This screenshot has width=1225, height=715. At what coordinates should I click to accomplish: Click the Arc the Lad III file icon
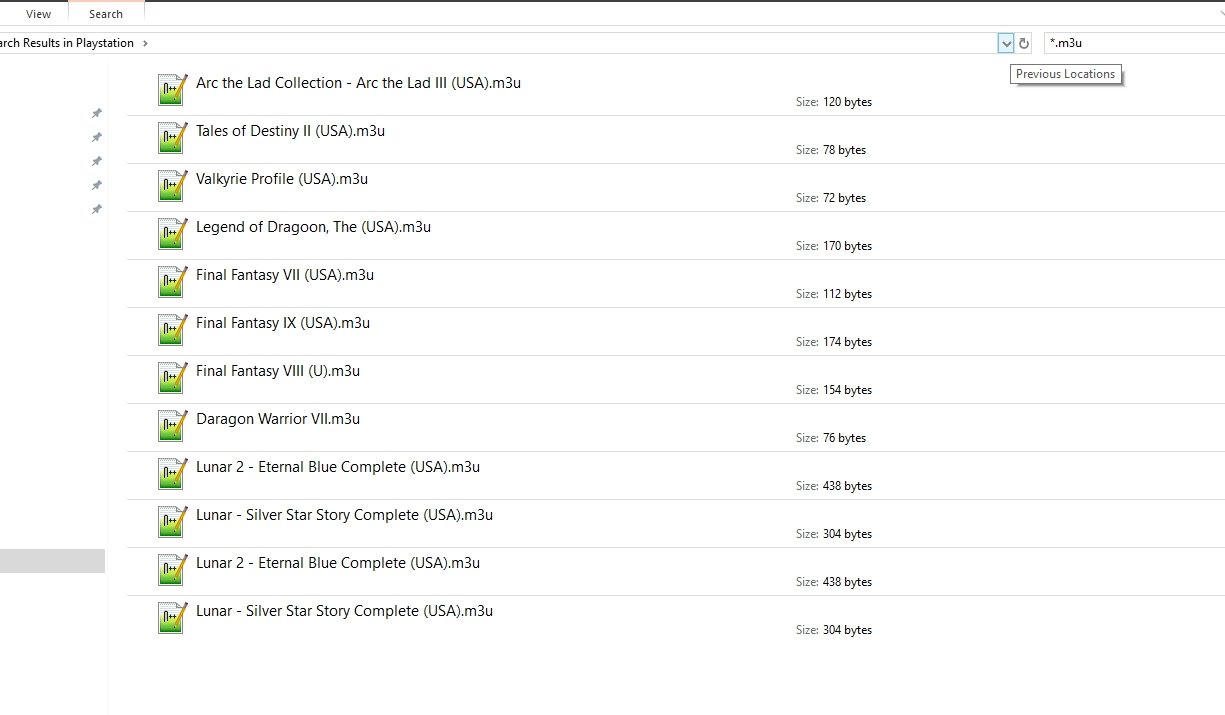173,90
